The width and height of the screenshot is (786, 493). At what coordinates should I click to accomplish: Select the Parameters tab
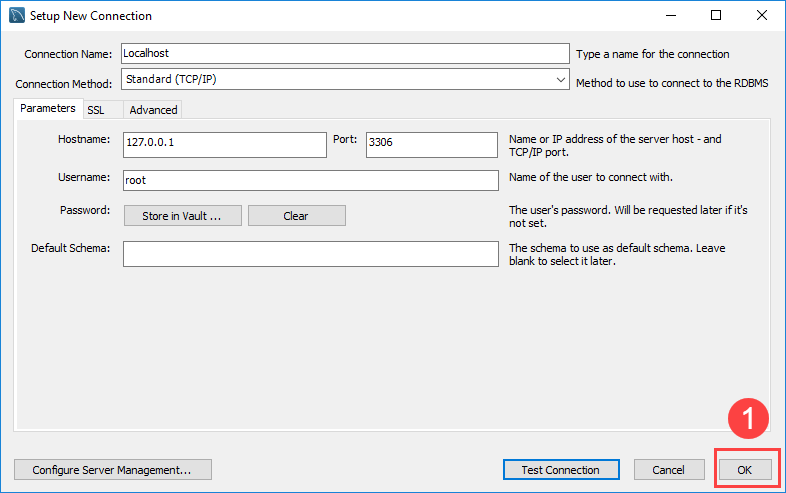[x=48, y=109]
